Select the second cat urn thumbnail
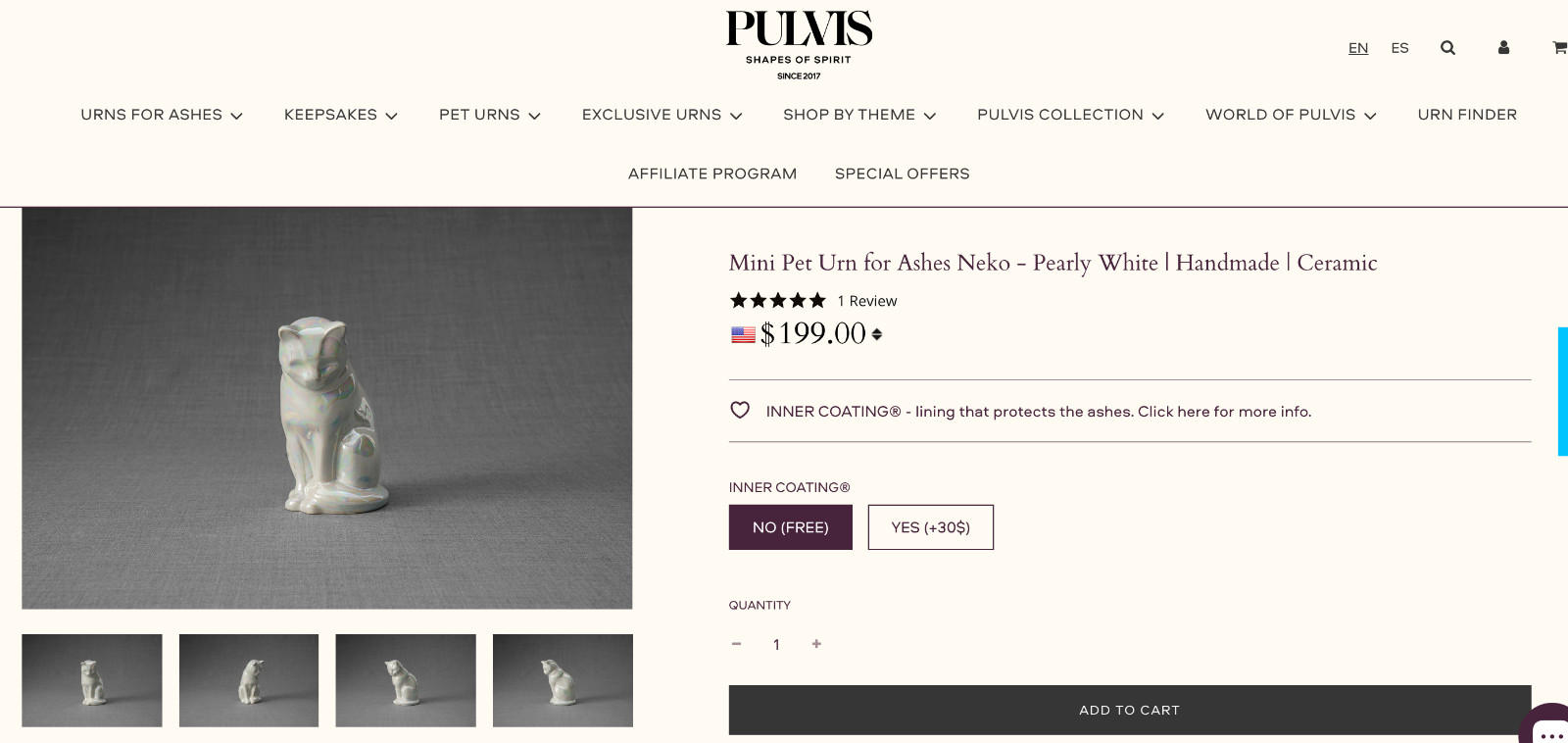This screenshot has height=743, width=1568. coord(249,680)
